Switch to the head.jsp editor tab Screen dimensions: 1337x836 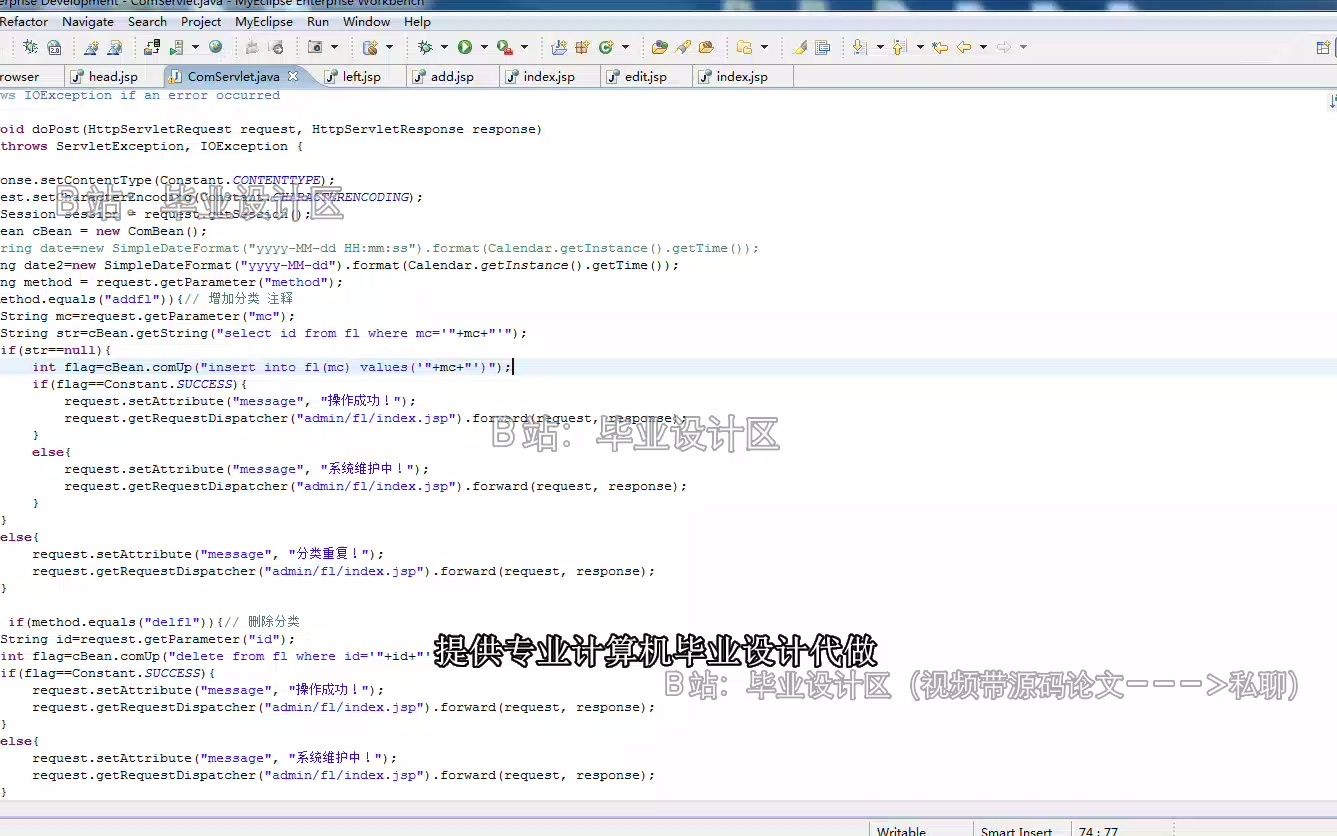(113, 76)
